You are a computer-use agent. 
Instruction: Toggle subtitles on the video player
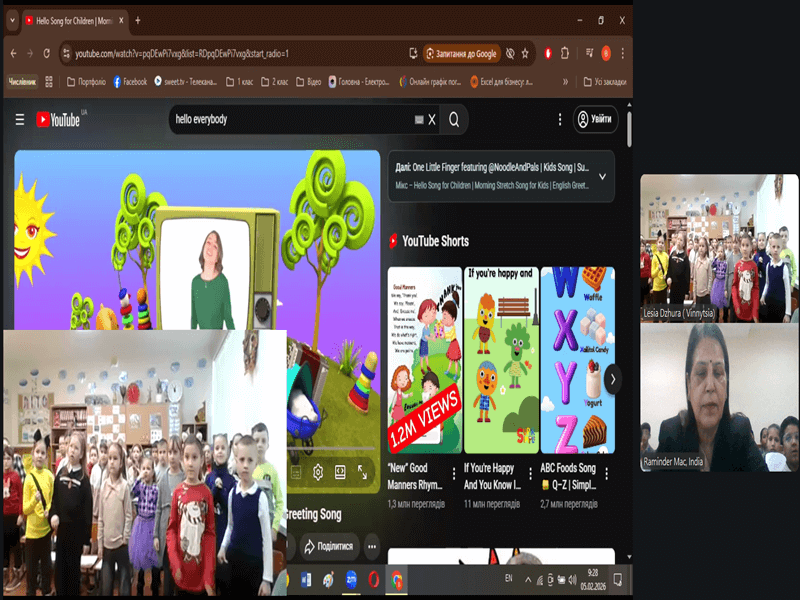click(296, 472)
